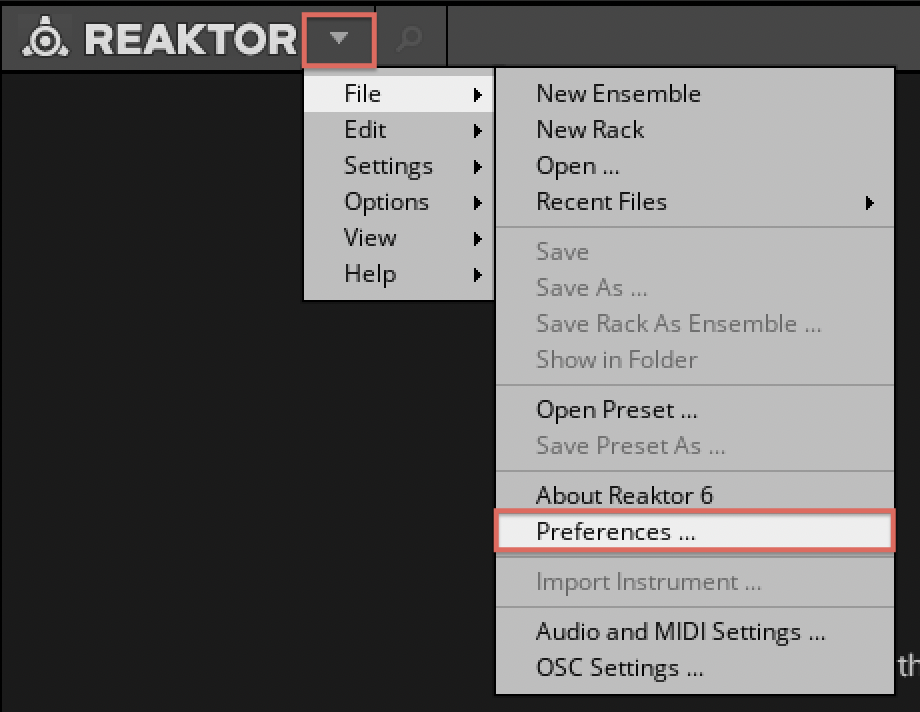
Task: Click the magnifier search icon
Action: pos(409,39)
